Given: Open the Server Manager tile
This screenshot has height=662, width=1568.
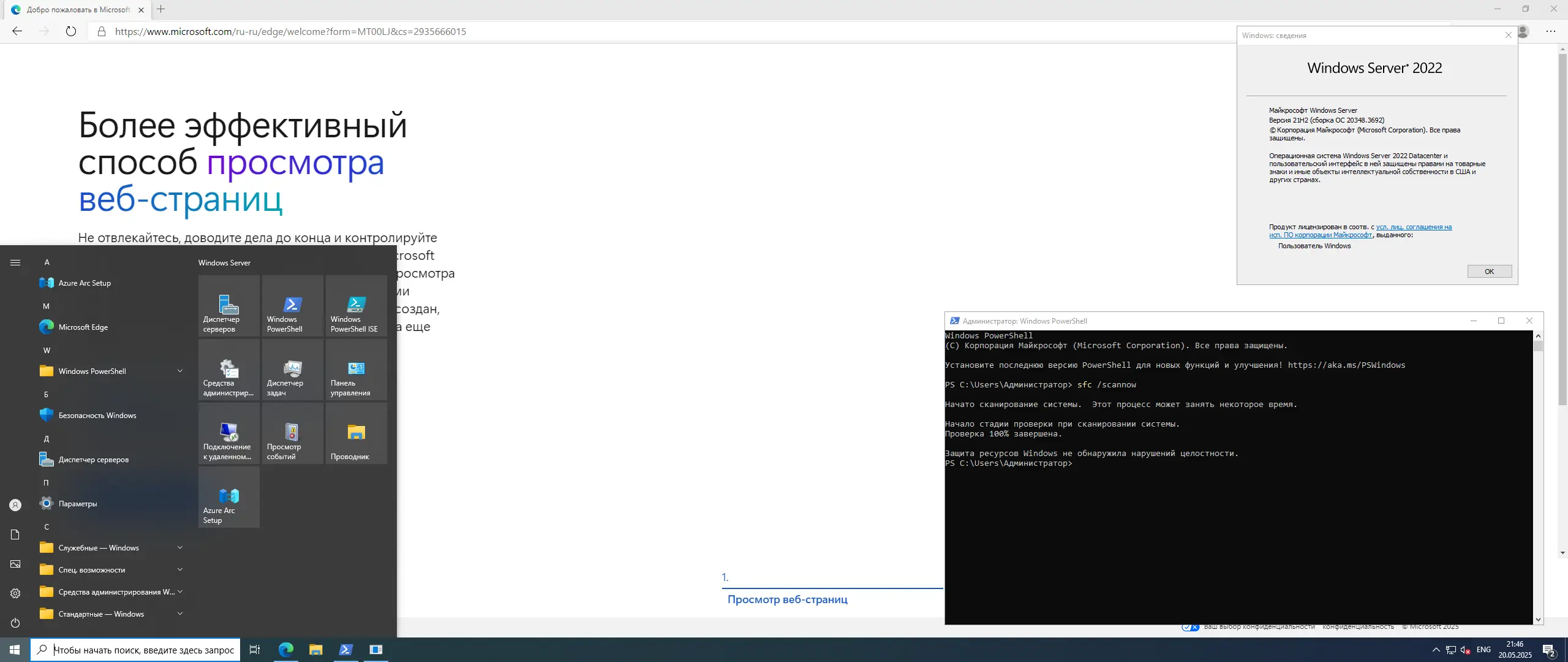Looking at the screenshot, I should click(228, 306).
